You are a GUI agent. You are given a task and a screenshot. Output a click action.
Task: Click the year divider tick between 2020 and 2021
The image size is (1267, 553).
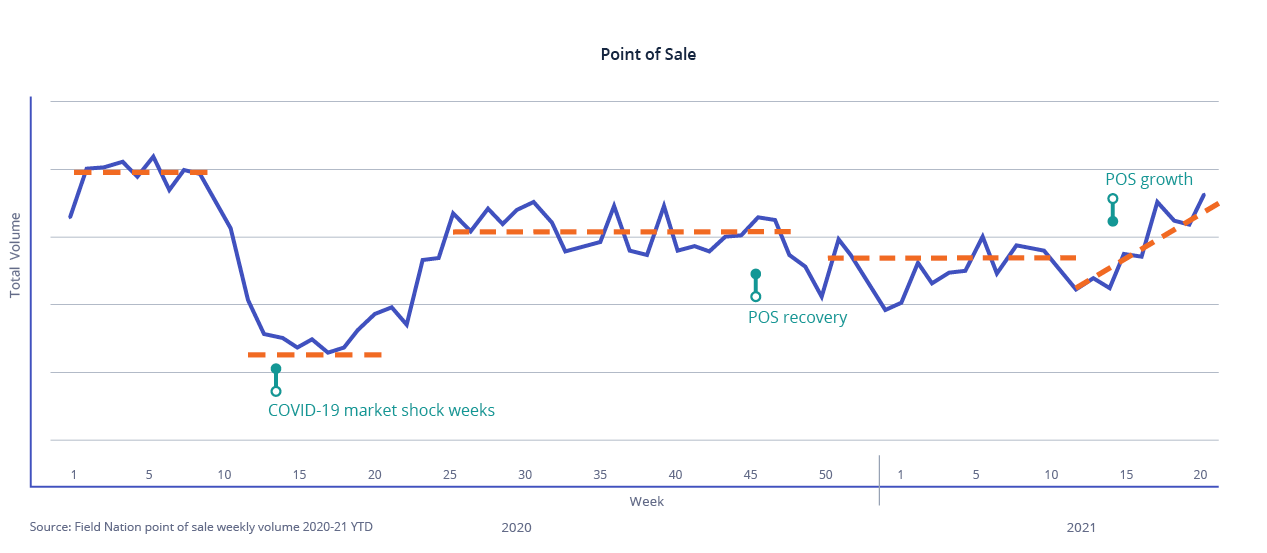(x=879, y=480)
